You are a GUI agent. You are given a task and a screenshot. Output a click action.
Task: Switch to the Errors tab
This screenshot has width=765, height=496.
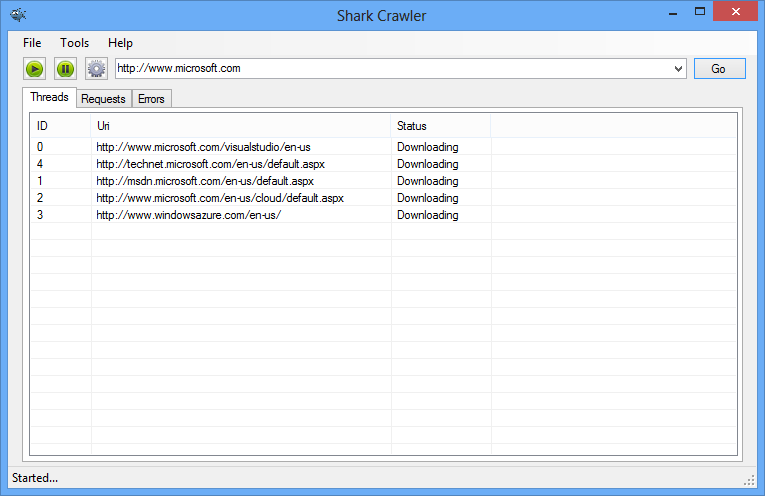(x=151, y=99)
